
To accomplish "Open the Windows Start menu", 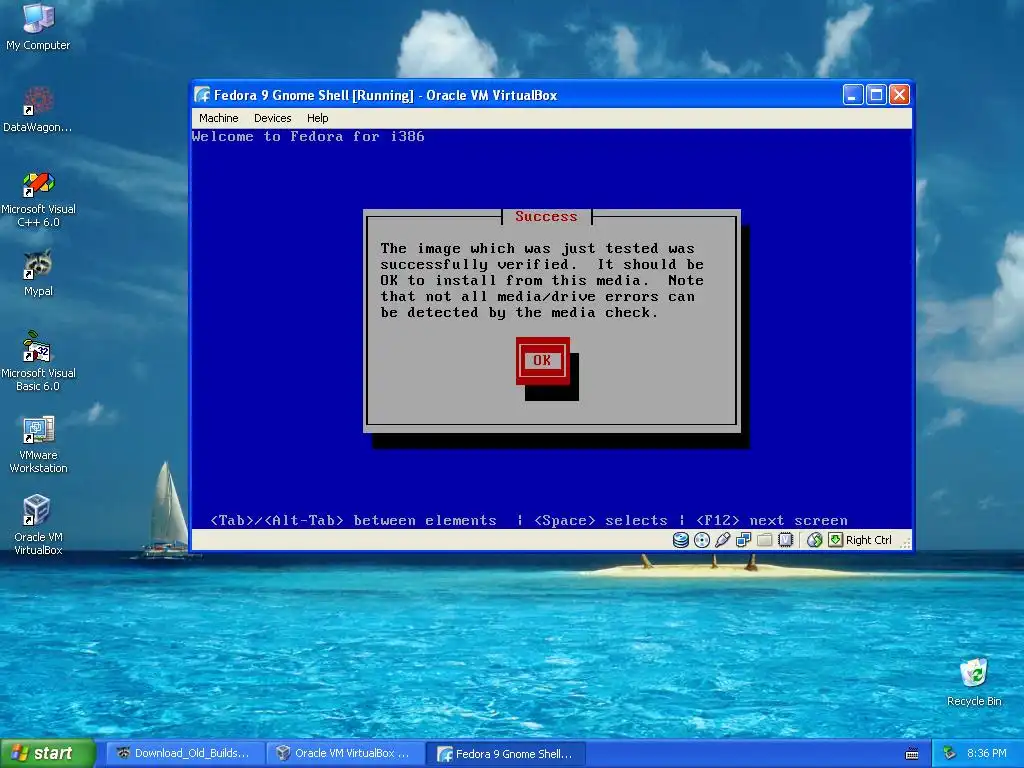I will [x=48, y=753].
